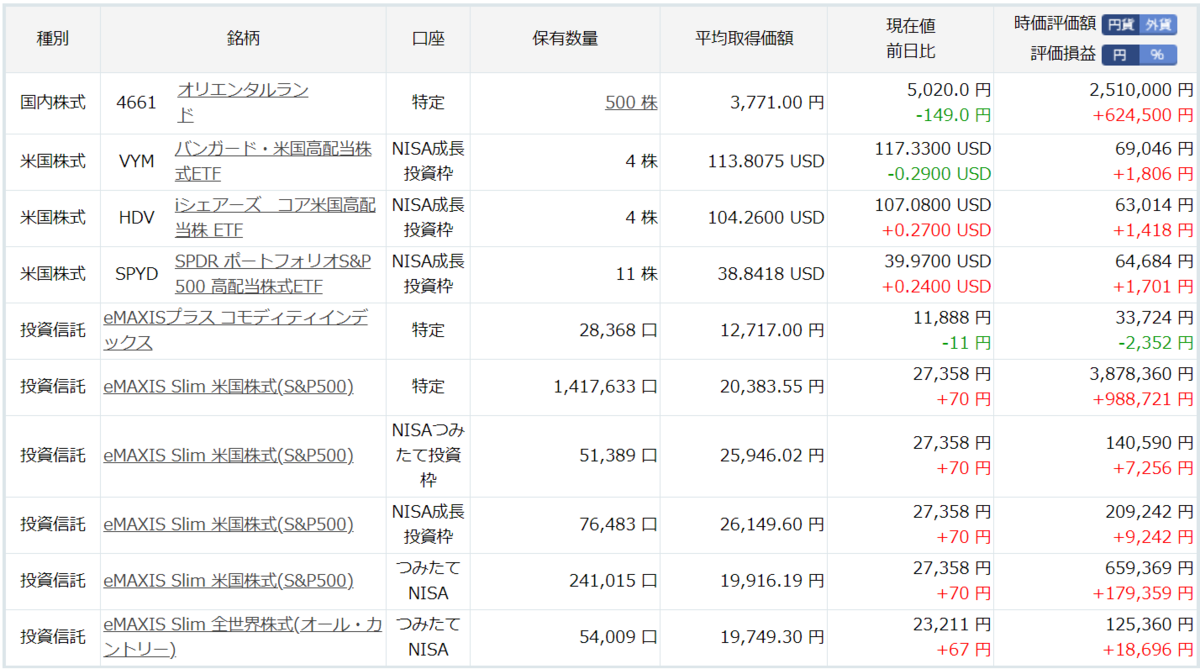Click the 500 株 quantity link
This screenshot has width=1200, height=669.
click(631, 102)
